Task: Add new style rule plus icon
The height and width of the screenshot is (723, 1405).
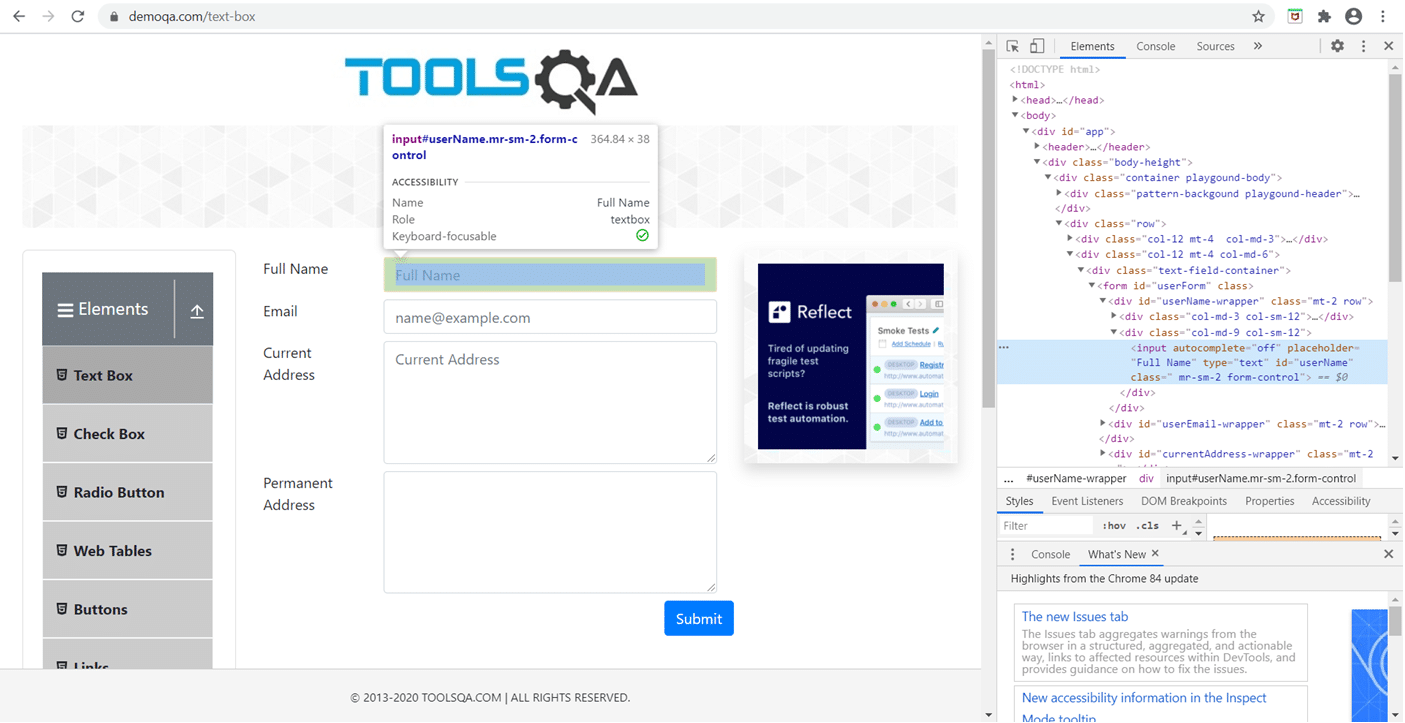Action: [x=1177, y=525]
